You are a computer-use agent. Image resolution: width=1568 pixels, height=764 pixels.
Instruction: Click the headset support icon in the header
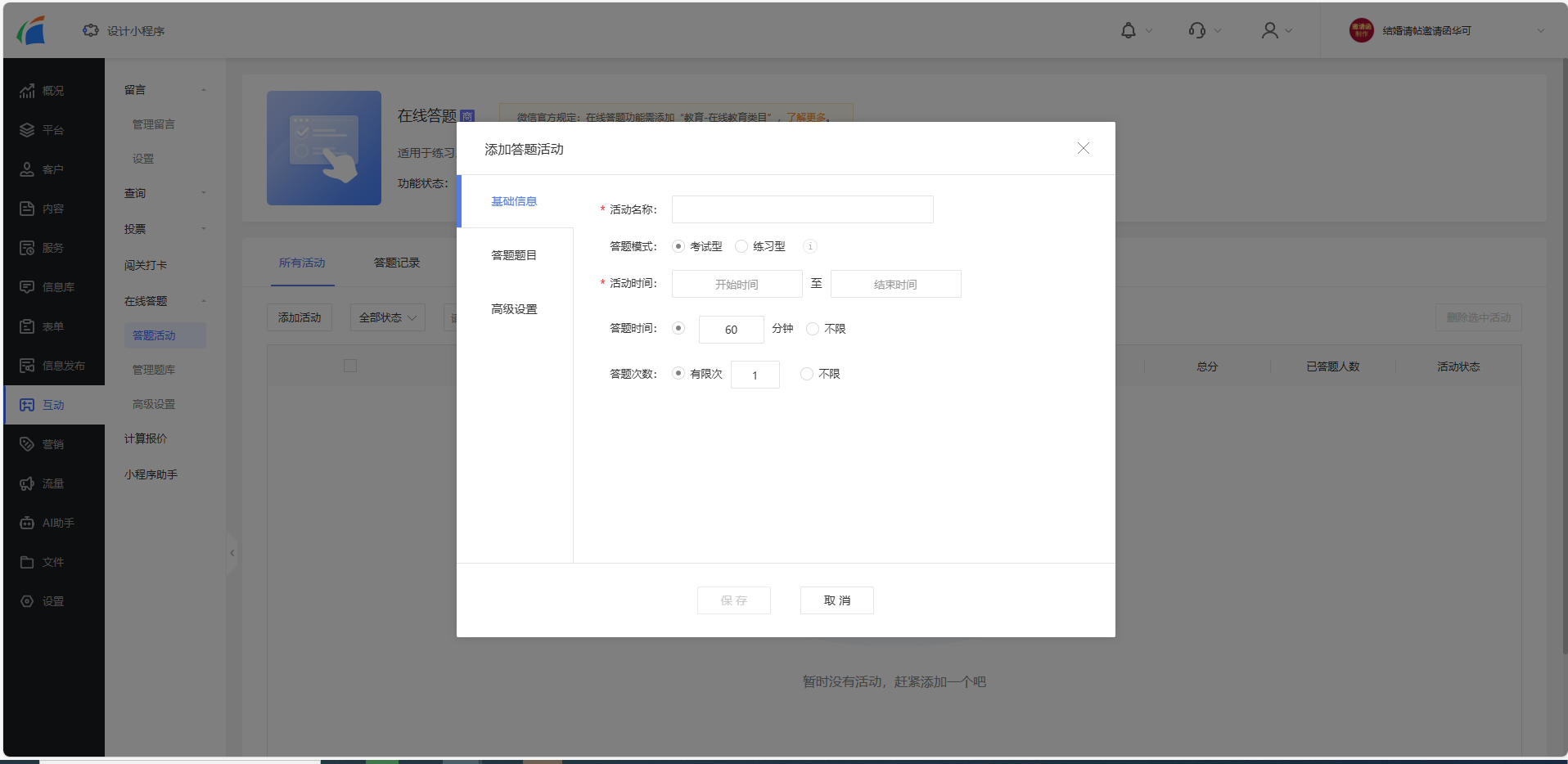[x=1196, y=29]
